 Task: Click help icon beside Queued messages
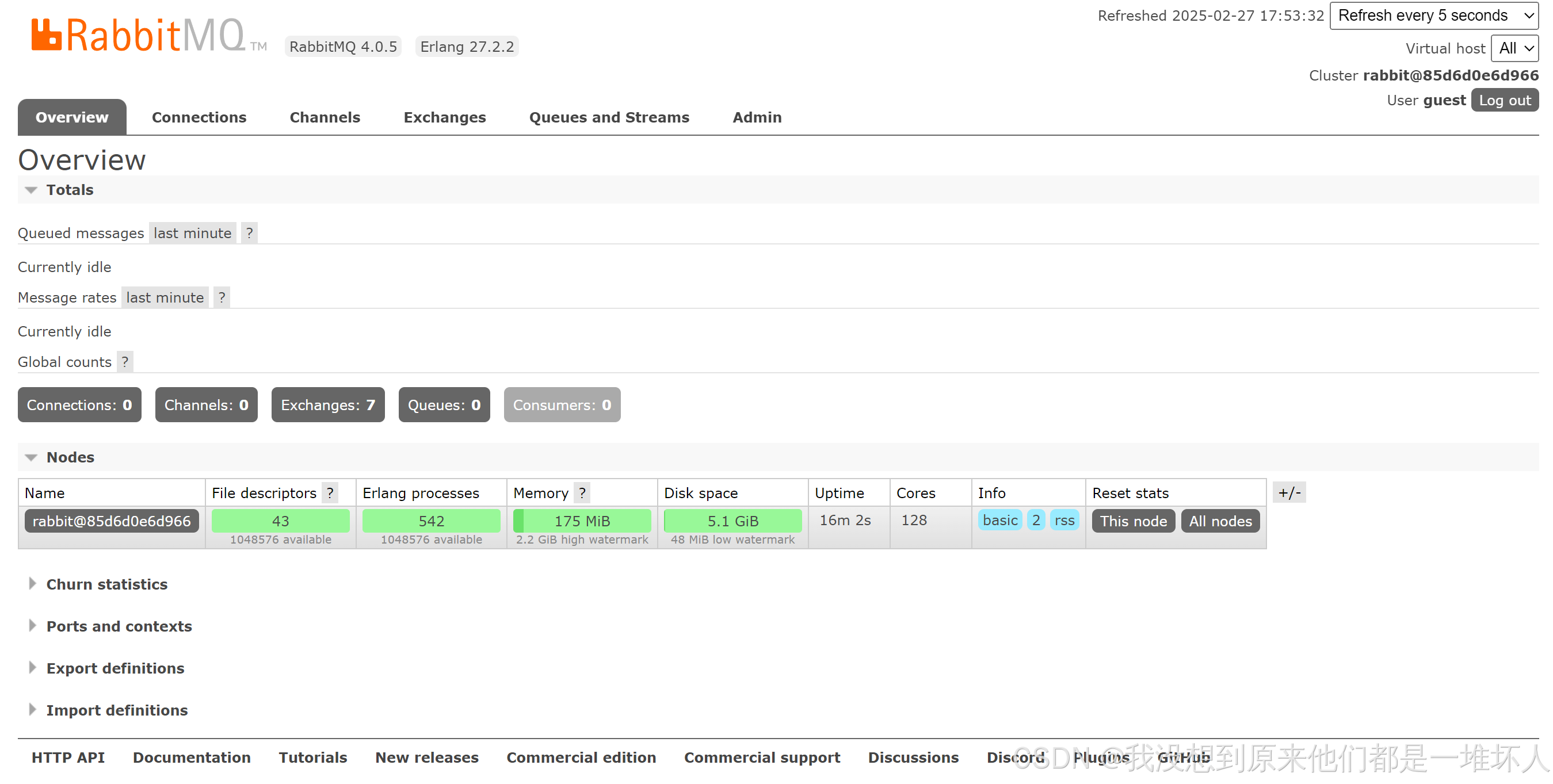249,233
